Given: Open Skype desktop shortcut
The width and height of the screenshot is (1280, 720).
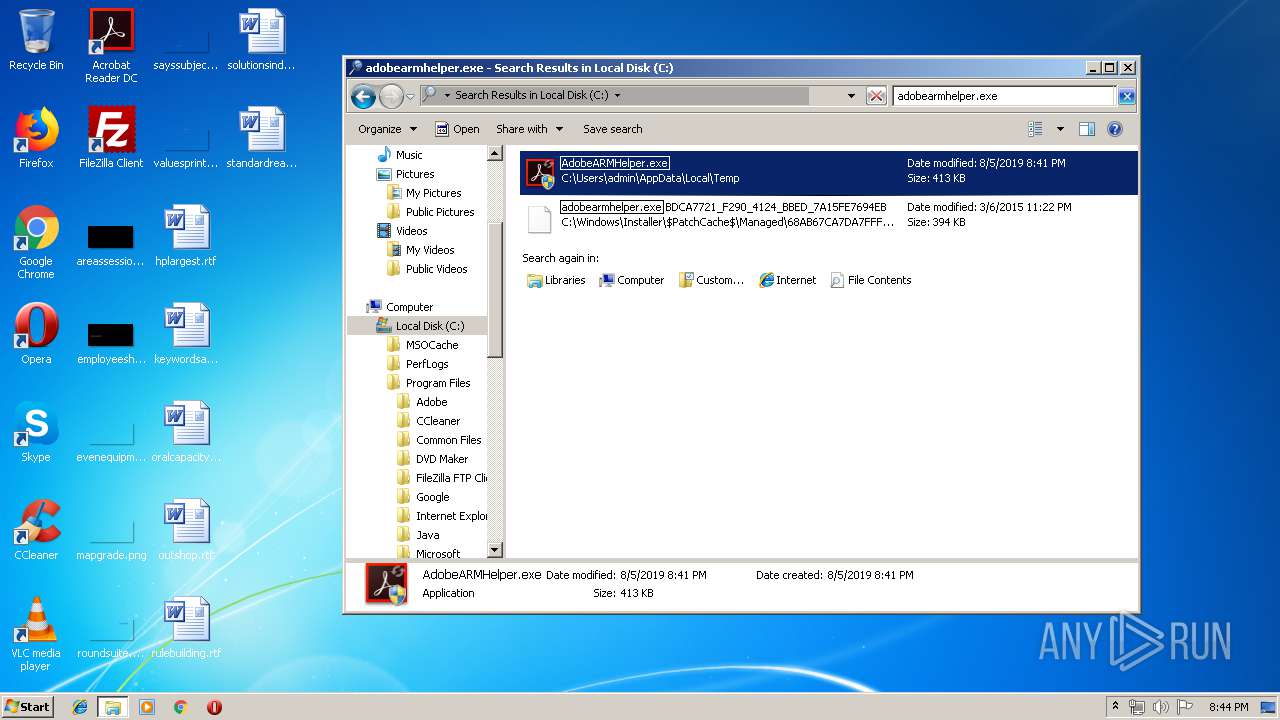Looking at the screenshot, I should pyautogui.click(x=36, y=432).
